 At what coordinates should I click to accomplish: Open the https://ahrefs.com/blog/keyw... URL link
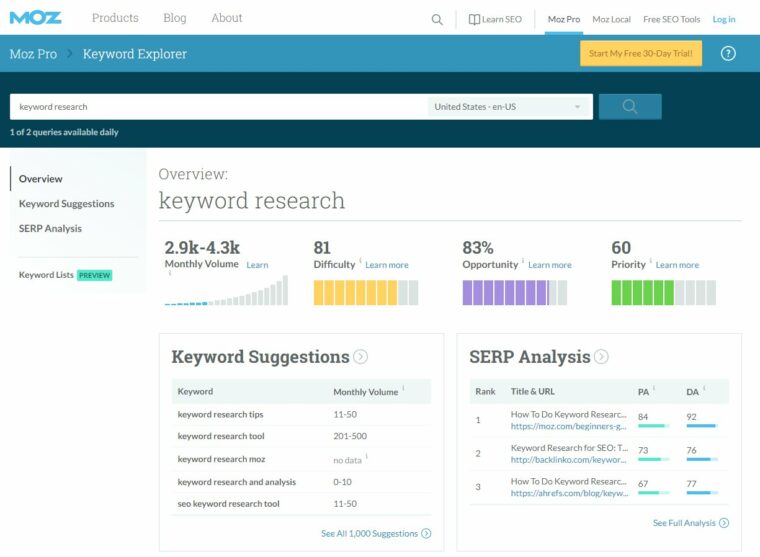569,493
